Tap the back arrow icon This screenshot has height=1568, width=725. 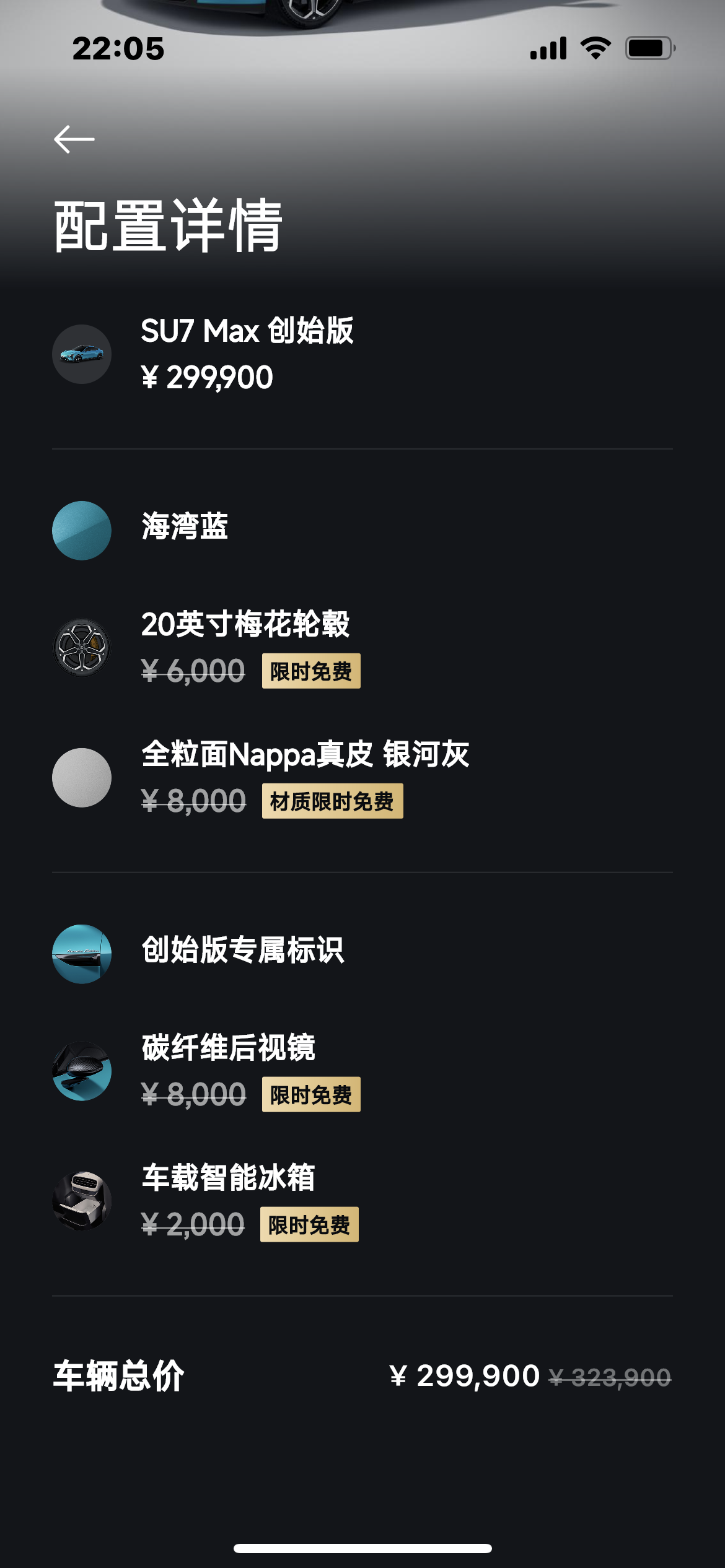click(x=74, y=139)
